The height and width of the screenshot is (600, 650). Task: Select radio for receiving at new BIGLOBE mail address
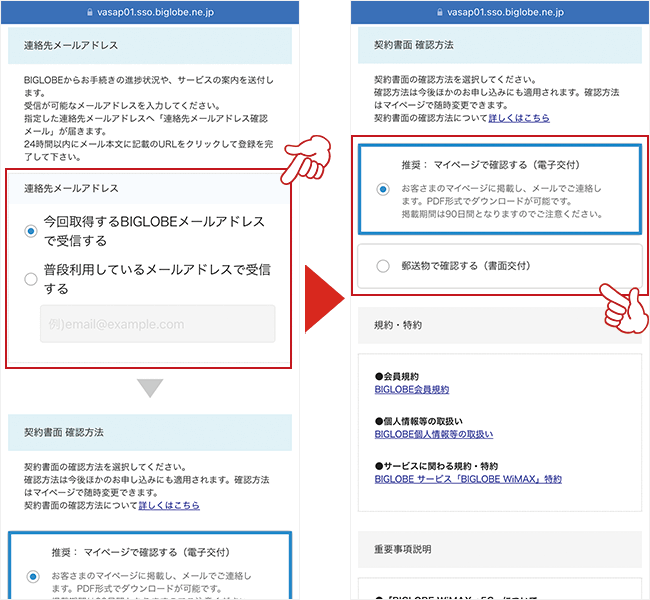(x=31, y=231)
